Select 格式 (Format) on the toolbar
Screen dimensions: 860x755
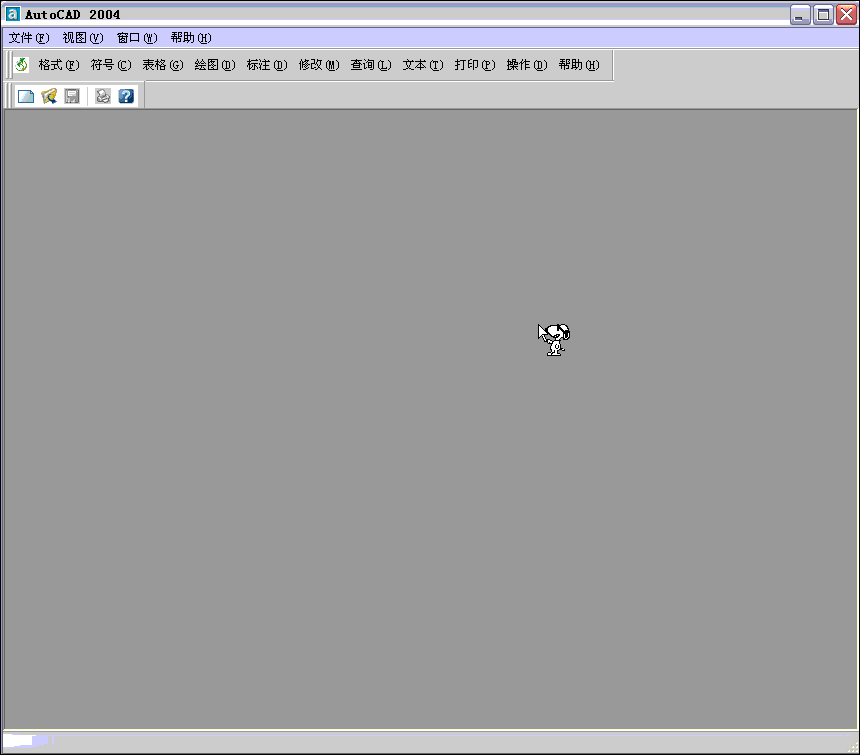(x=59, y=64)
